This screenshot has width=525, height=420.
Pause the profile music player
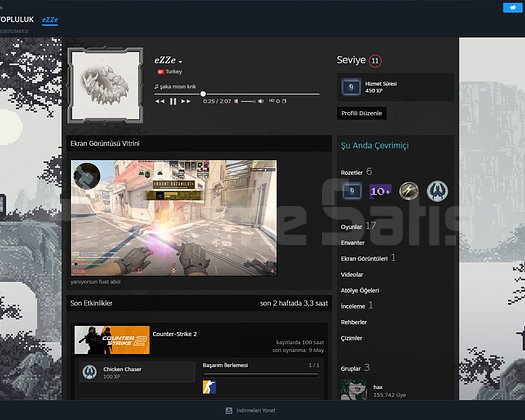(173, 101)
